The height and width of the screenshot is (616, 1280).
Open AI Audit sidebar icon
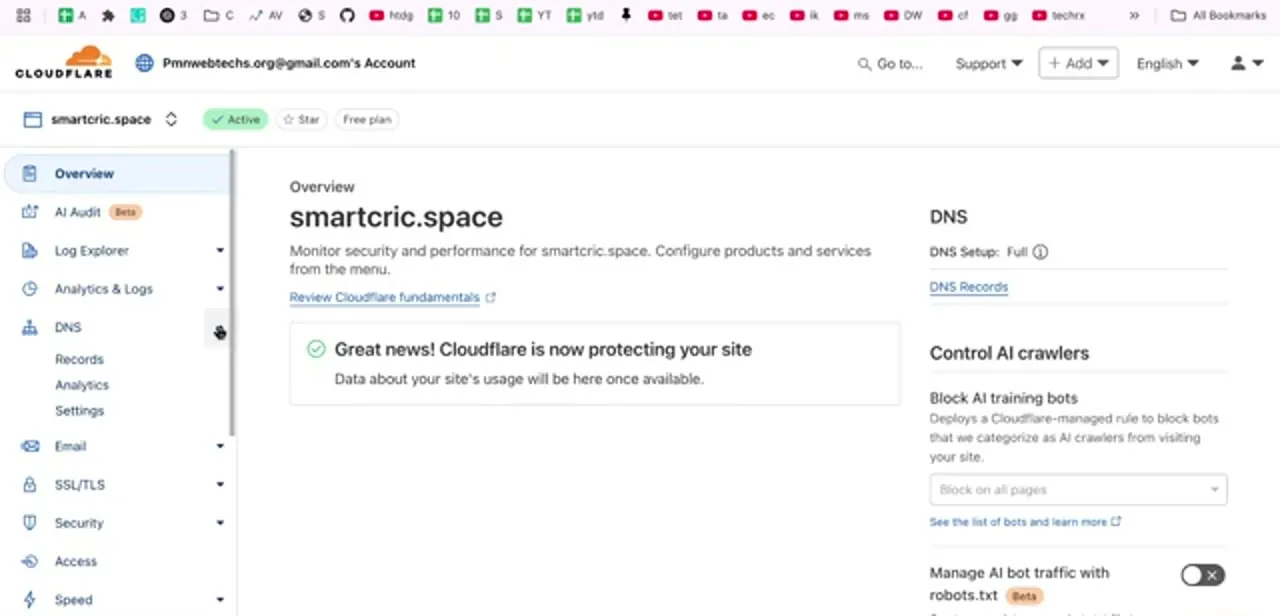[30, 212]
